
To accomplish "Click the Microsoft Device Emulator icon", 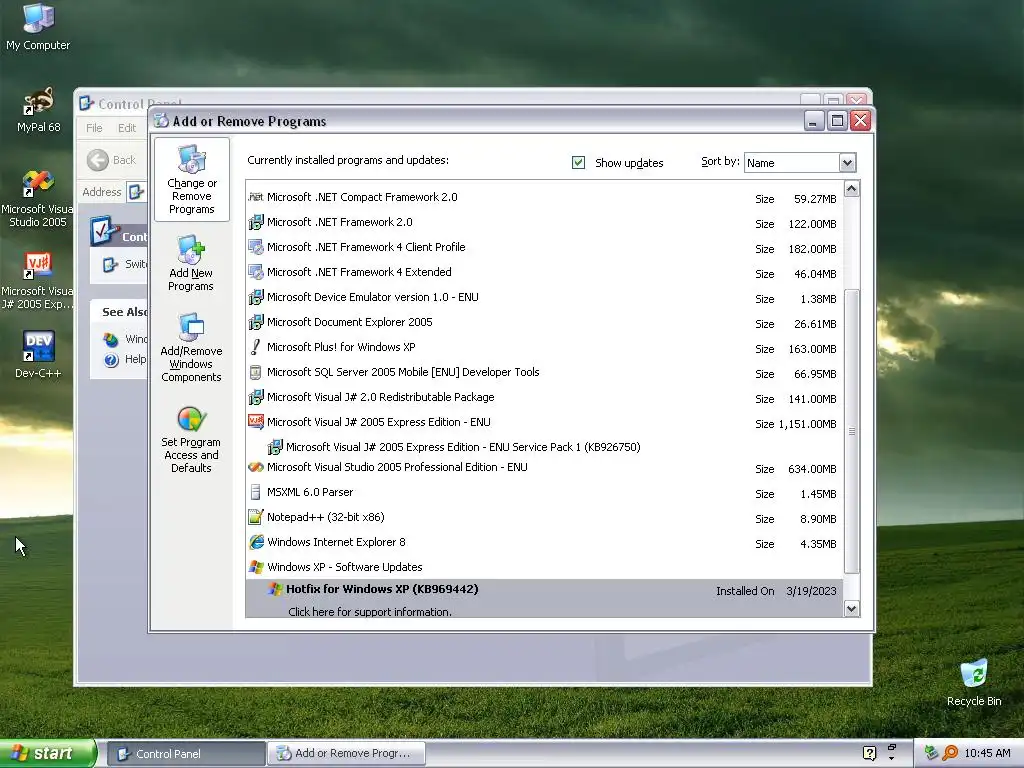I will (256, 297).
